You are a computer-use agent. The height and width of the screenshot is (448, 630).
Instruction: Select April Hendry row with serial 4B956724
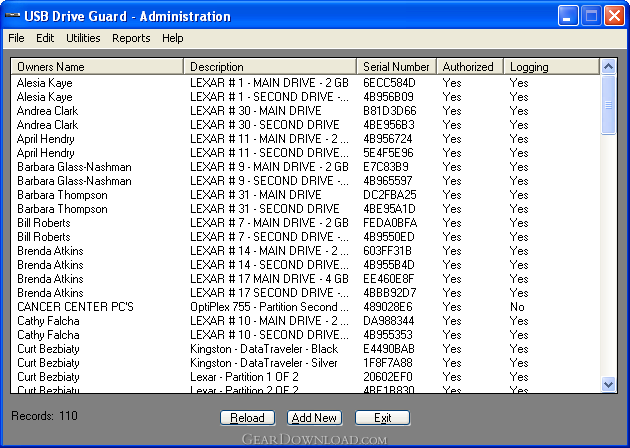[305, 139]
